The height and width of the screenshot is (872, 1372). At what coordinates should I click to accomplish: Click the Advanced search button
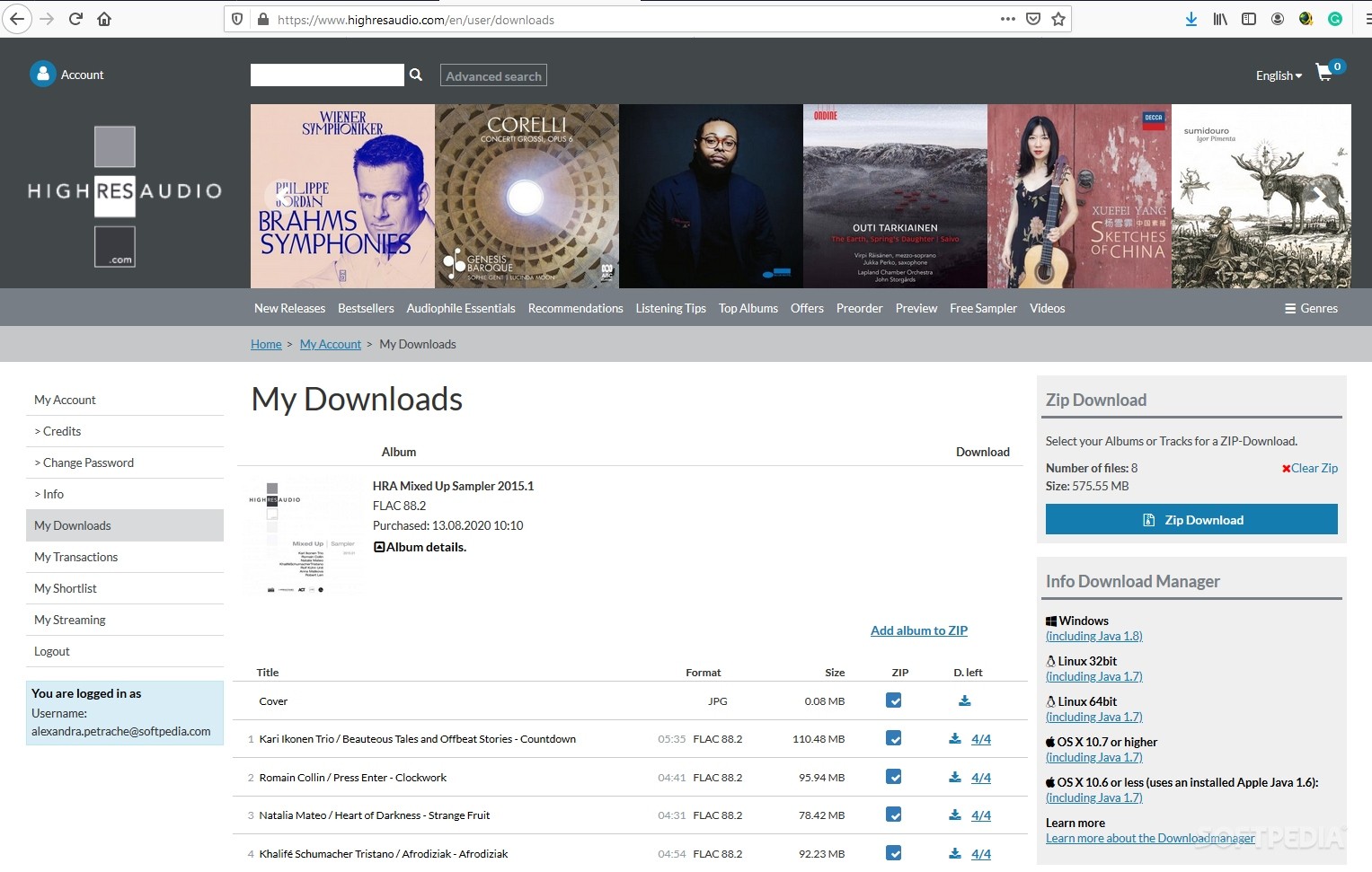(493, 75)
